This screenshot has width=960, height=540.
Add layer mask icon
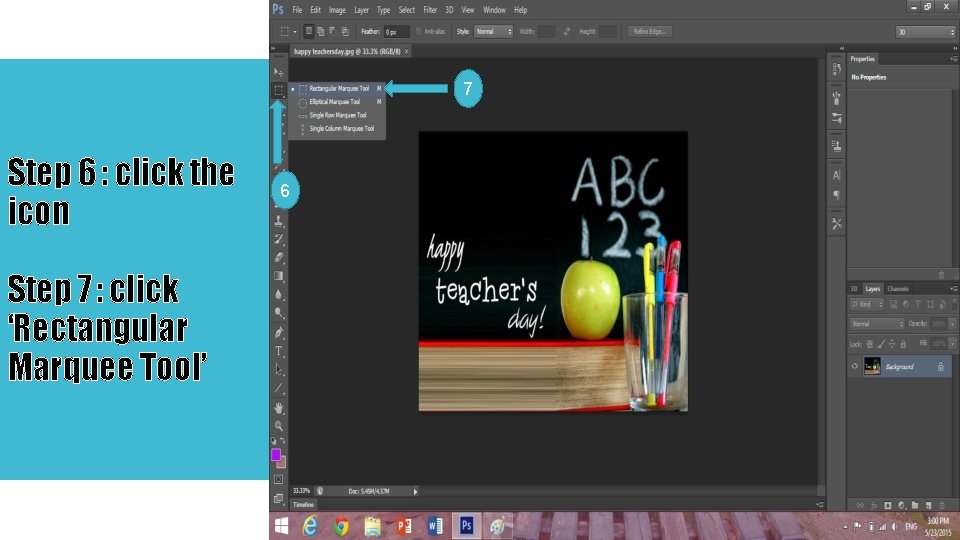(888, 505)
